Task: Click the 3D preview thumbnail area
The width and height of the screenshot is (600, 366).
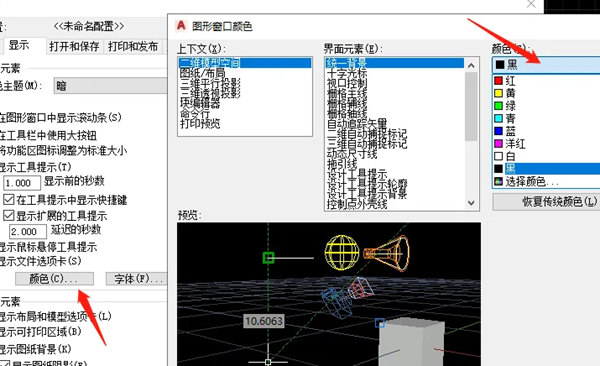Action: (329, 294)
